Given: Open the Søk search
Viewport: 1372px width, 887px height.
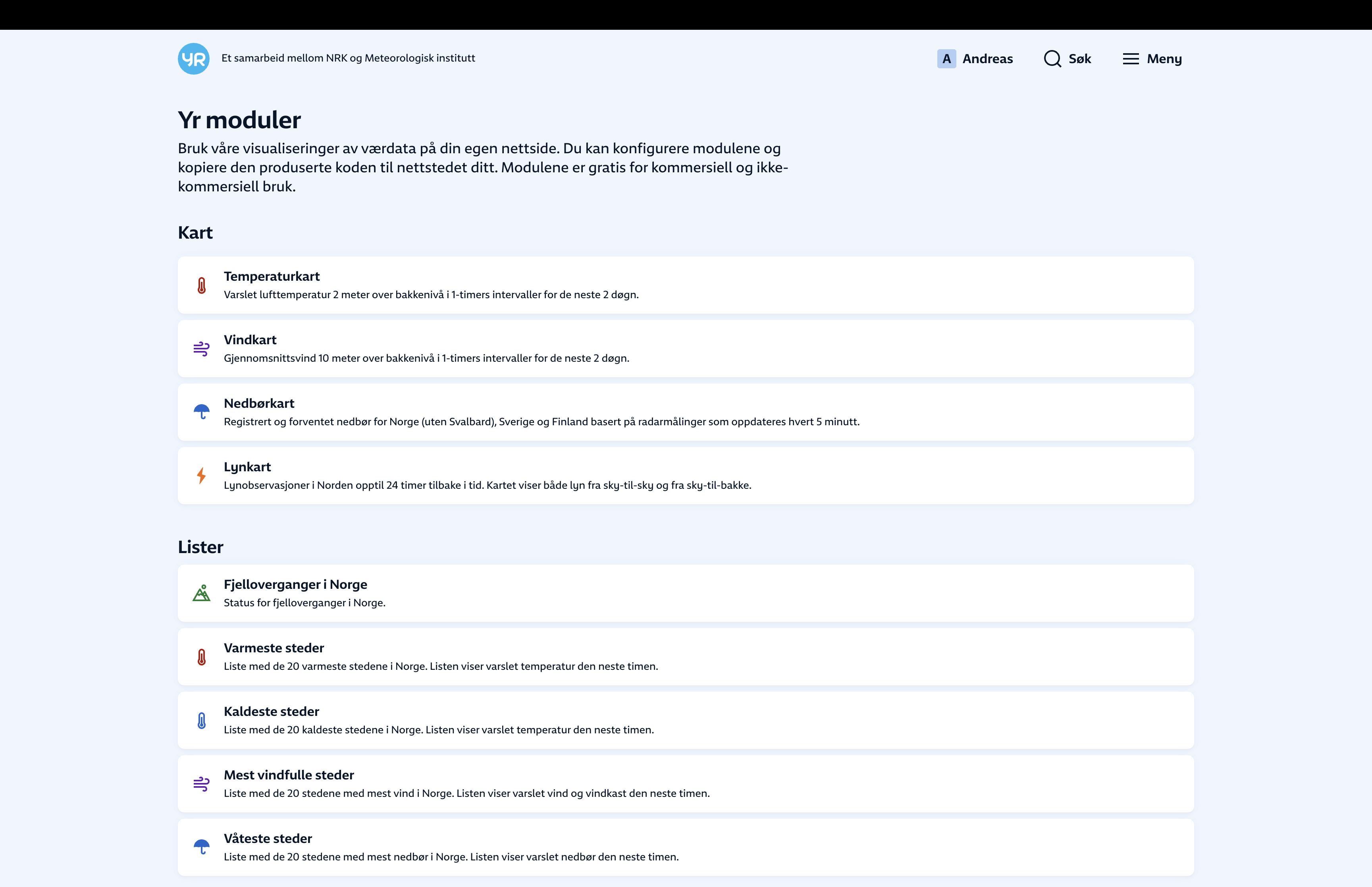Looking at the screenshot, I should 1079,59.
